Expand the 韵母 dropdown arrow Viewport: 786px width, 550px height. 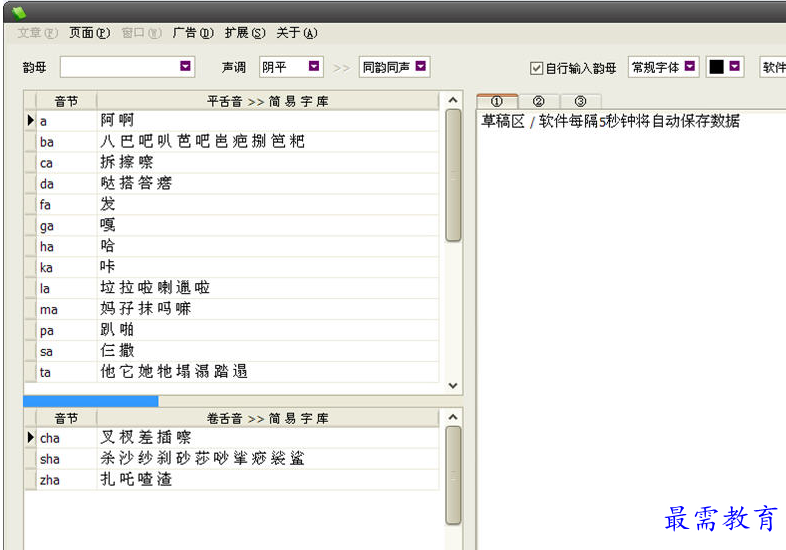[185, 66]
